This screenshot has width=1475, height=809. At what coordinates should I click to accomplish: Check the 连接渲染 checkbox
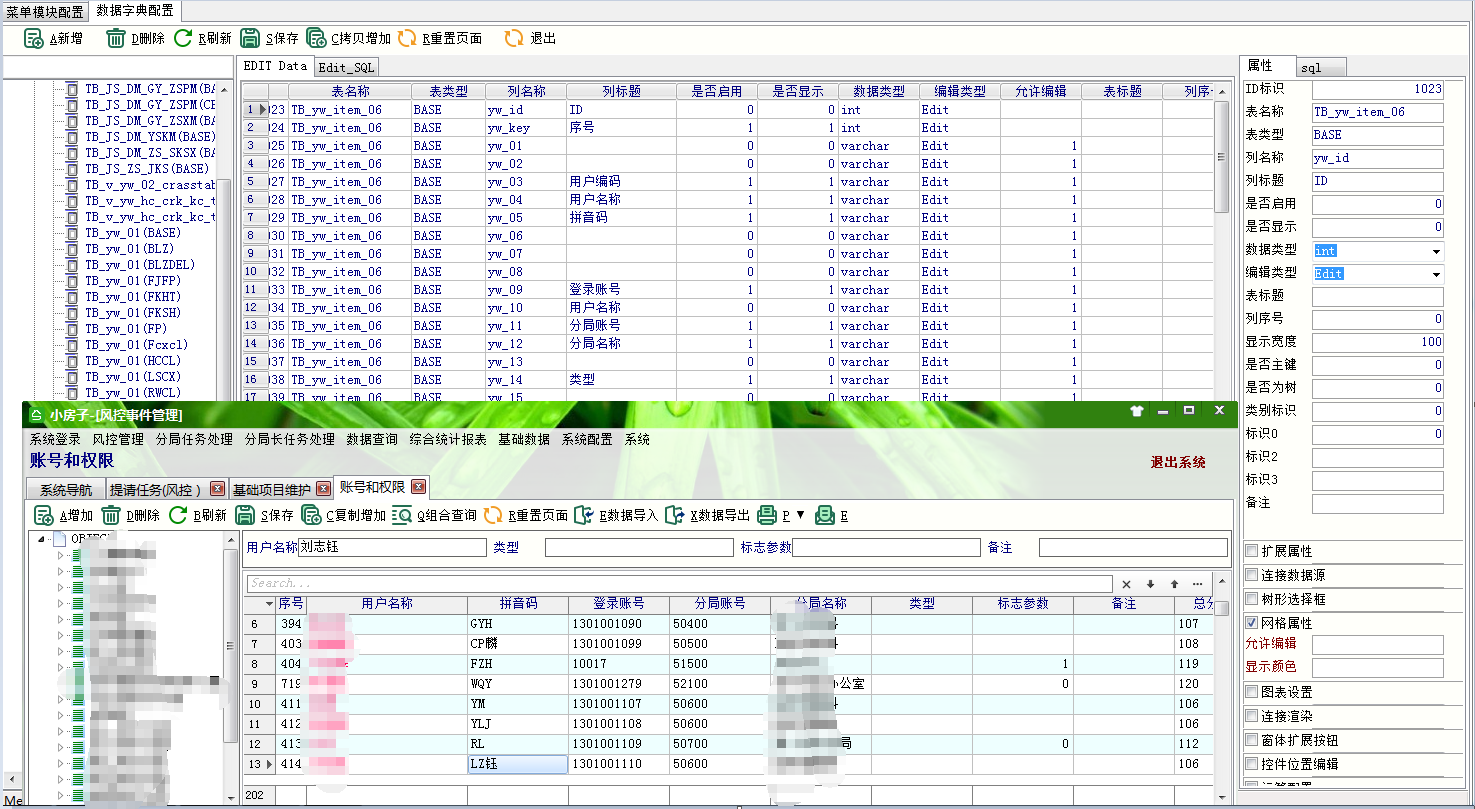1252,716
